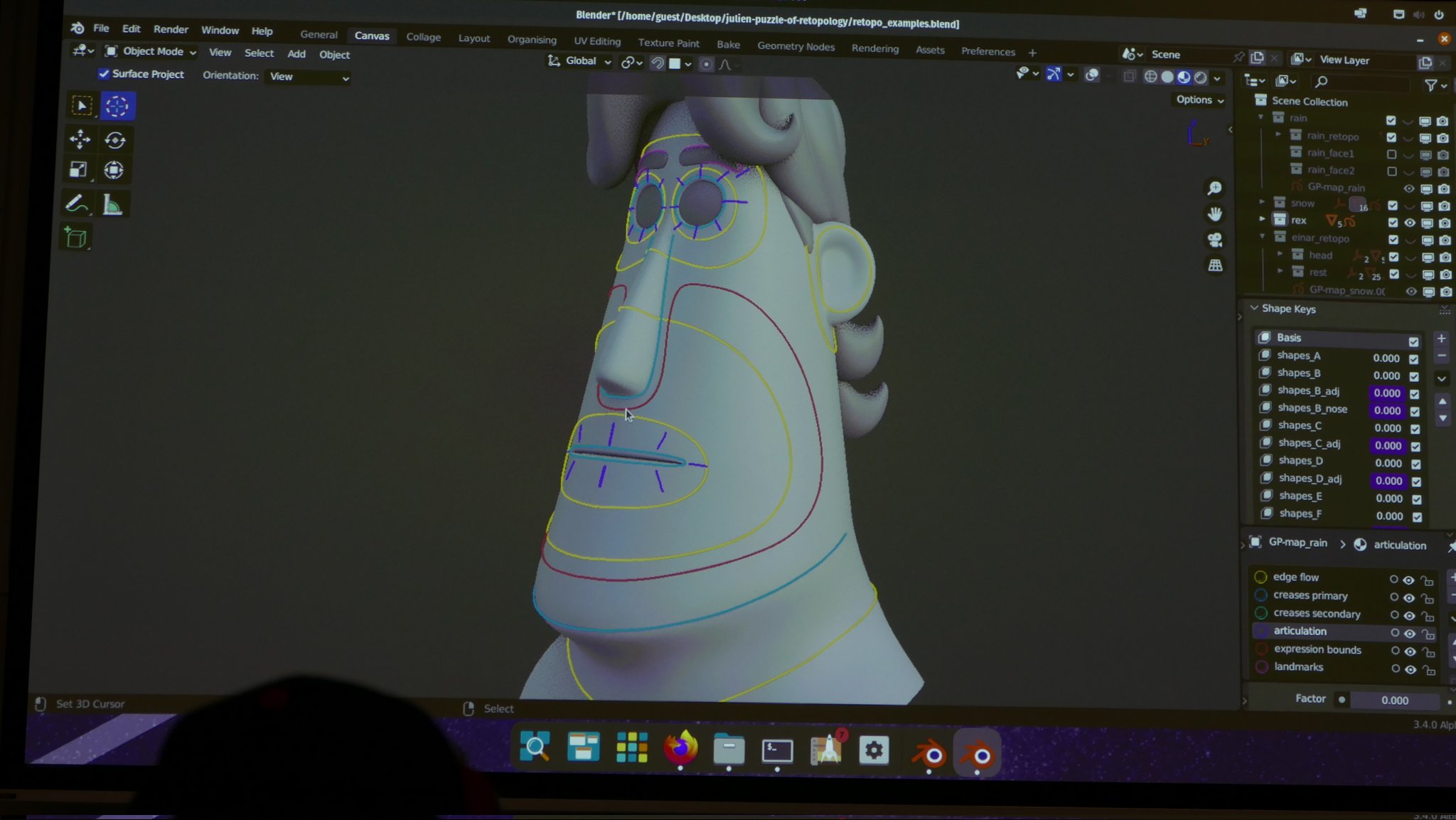Hide the edge flow layer eye
The image size is (1456, 820).
[x=1408, y=580]
